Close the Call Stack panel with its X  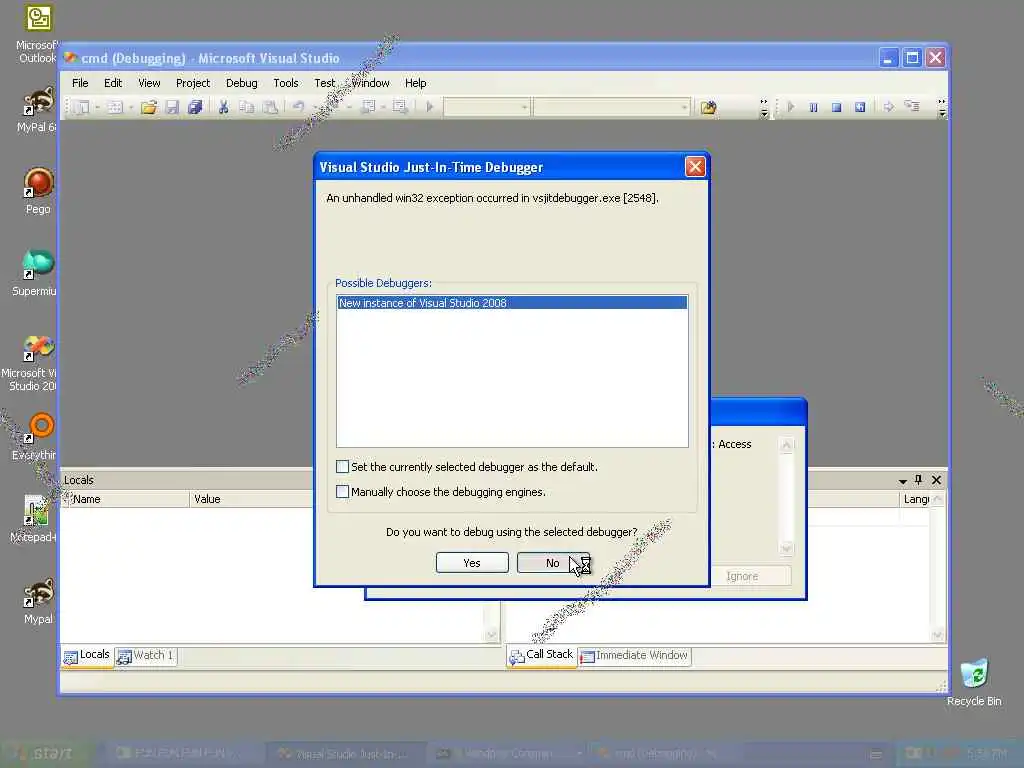pos(936,480)
